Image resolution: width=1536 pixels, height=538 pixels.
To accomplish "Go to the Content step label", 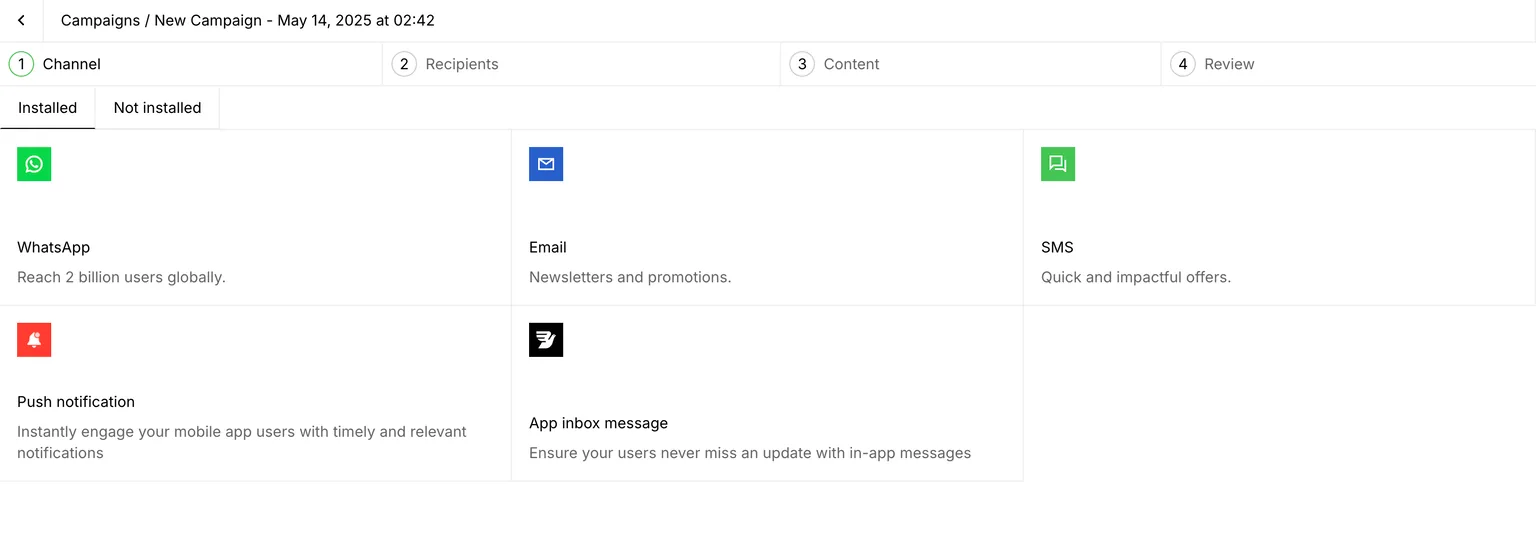I will 851,64.
